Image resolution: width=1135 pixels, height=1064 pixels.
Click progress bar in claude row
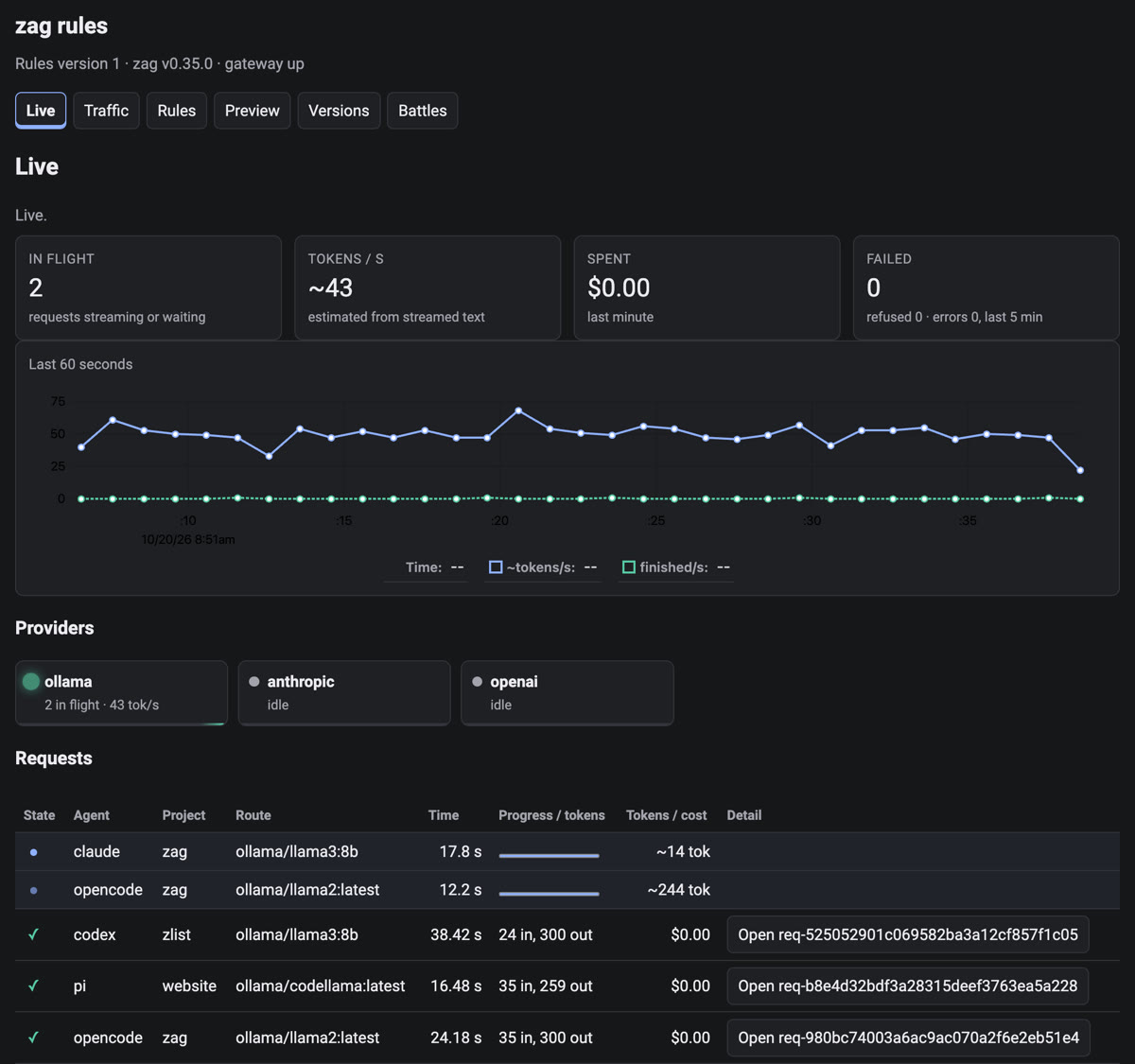click(x=549, y=856)
